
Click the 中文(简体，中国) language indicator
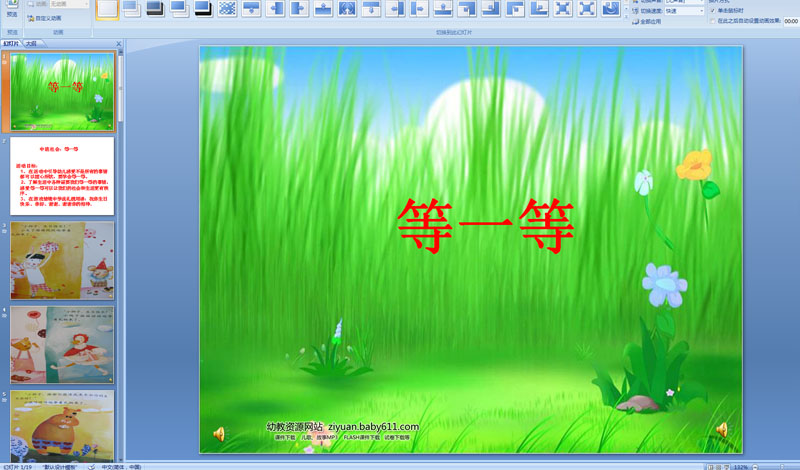click(121, 467)
